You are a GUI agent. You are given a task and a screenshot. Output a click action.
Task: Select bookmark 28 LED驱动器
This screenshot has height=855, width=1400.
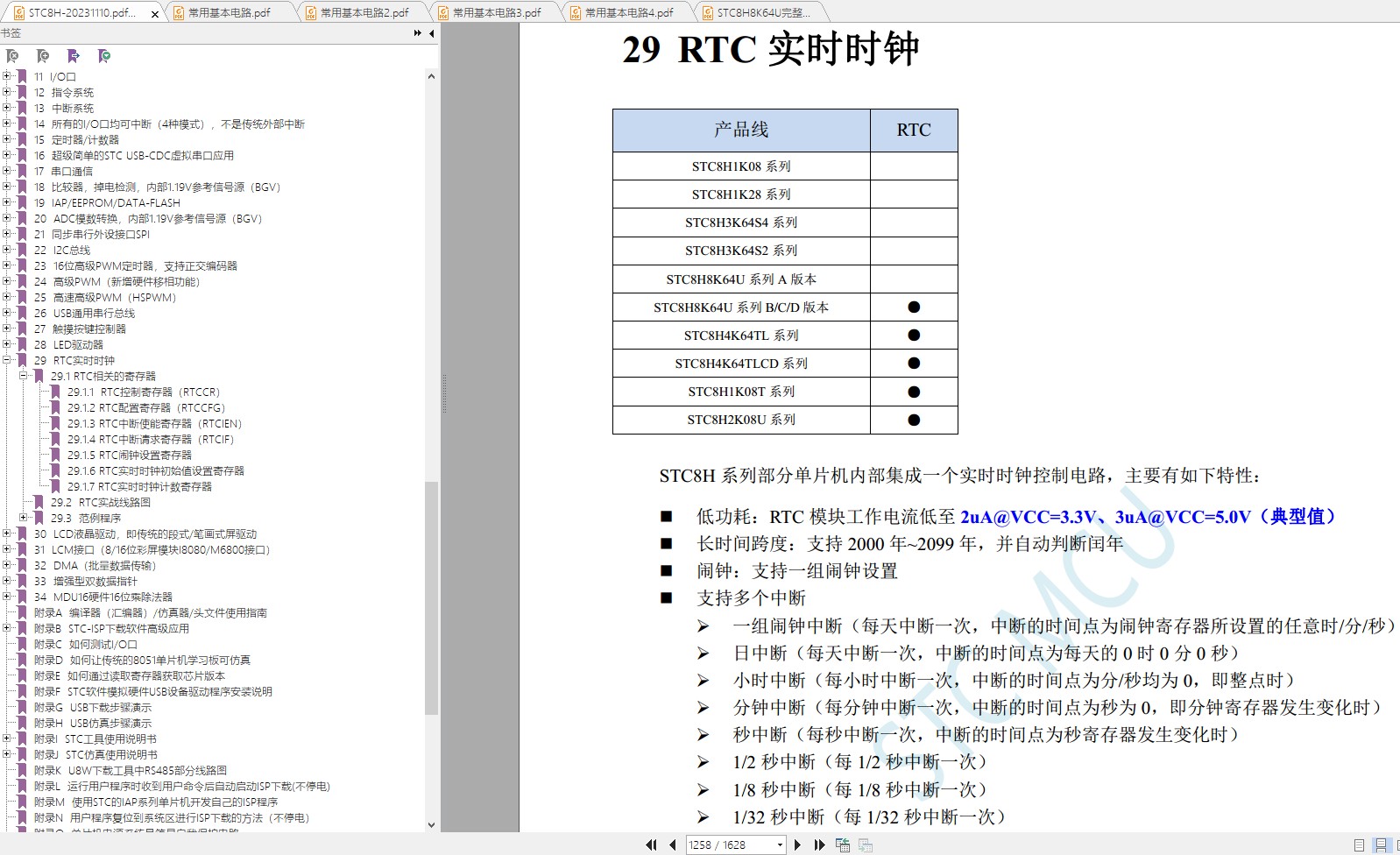(x=68, y=344)
